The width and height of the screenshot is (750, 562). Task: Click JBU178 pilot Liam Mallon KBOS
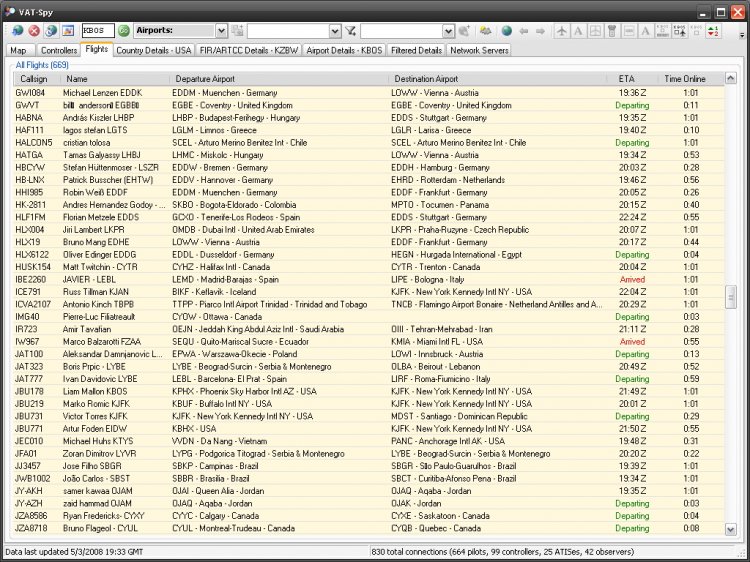[x=95, y=391]
